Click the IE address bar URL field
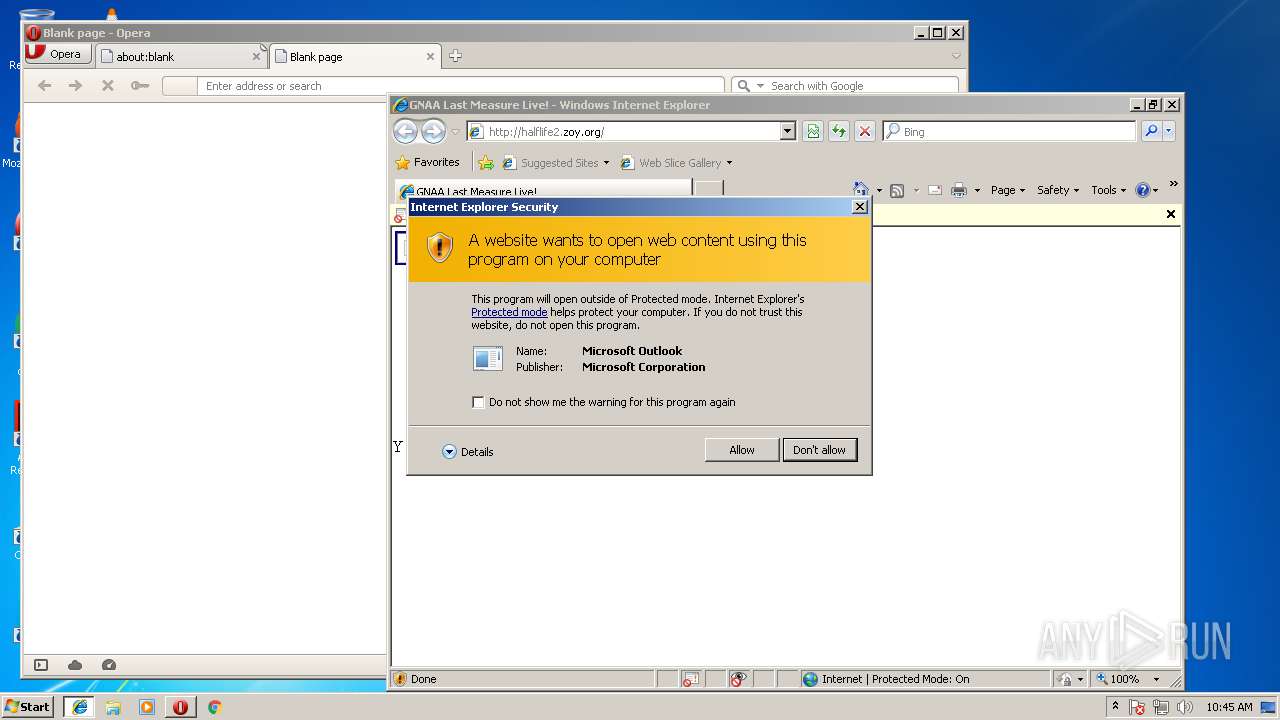This screenshot has width=1280, height=720. pyautogui.click(x=622, y=131)
